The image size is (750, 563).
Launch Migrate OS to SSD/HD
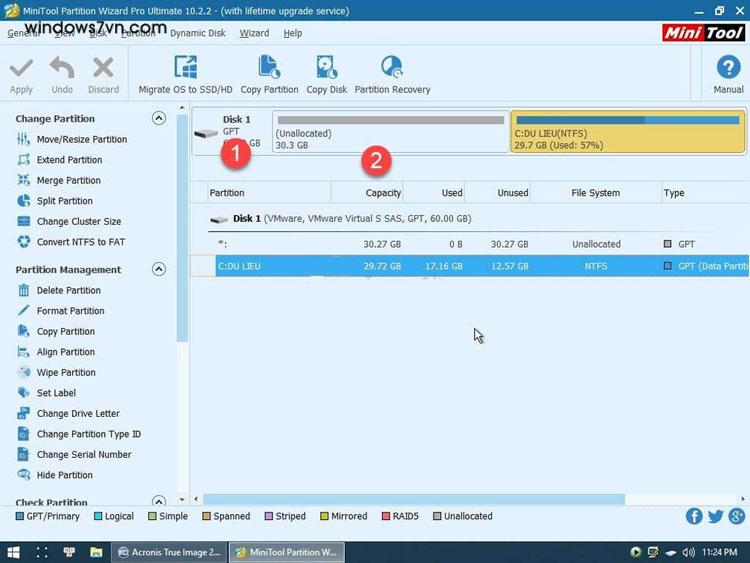tap(185, 74)
